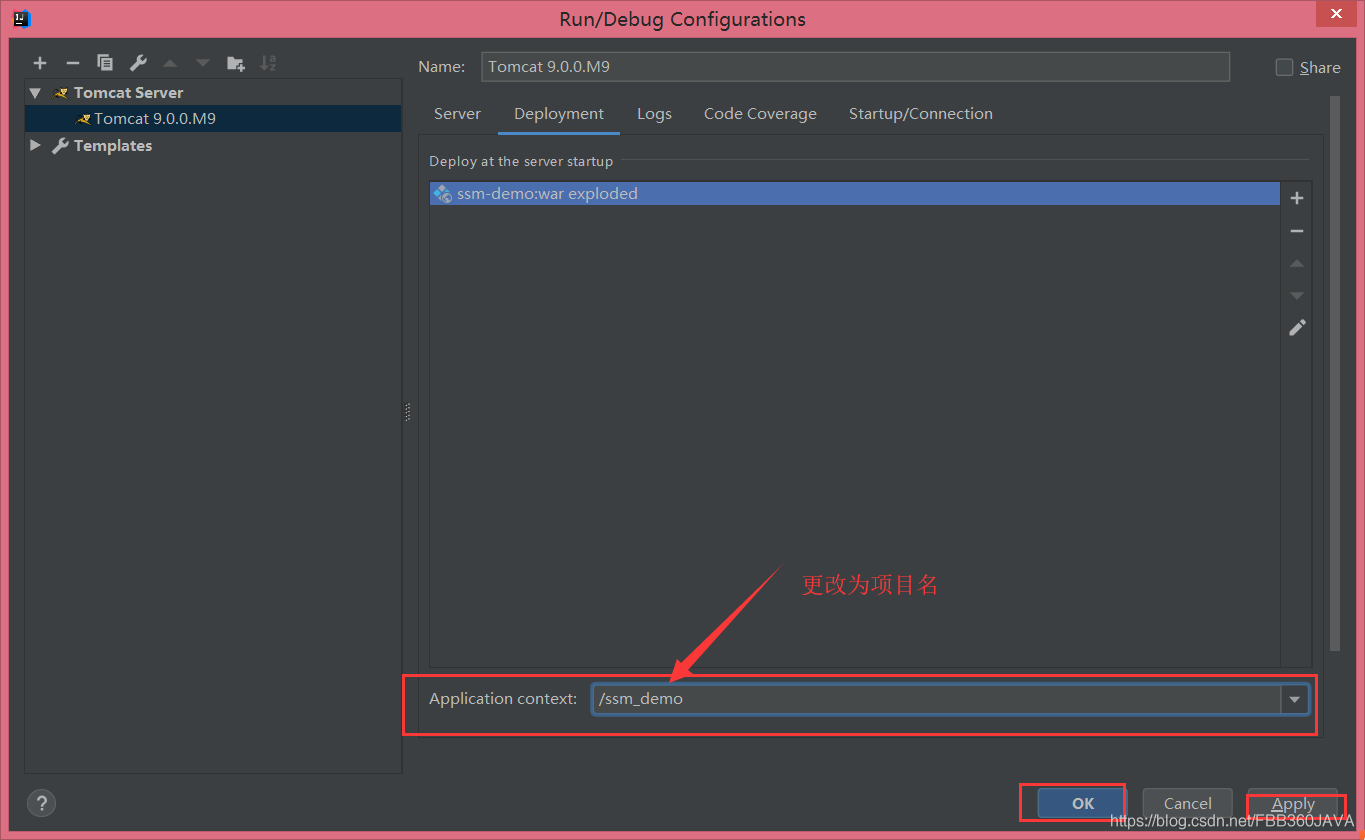
Task: Edit artifact with pencil icon
Action: pyautogui.click(x=1297, y=327)
